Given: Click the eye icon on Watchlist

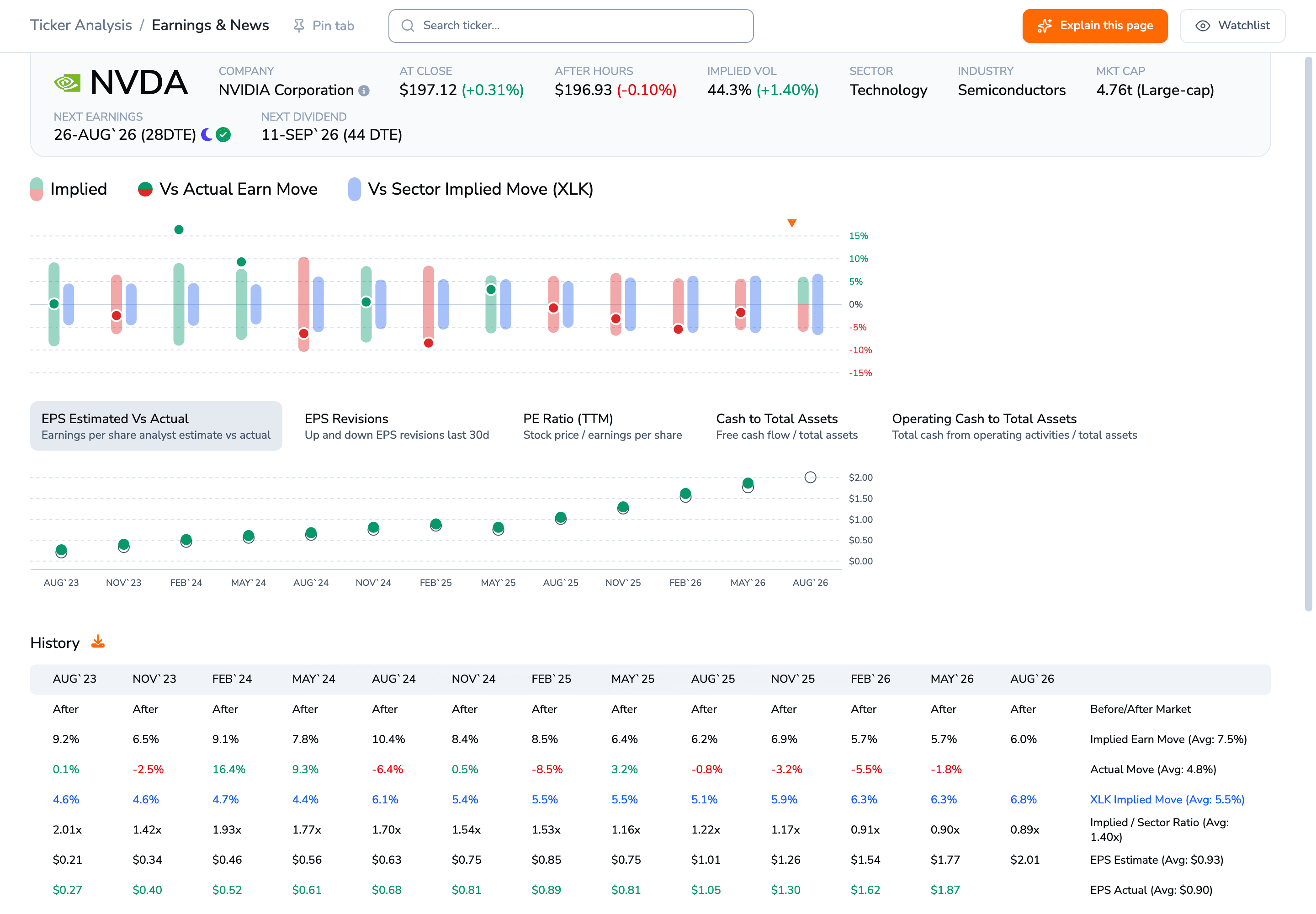Looking at the screenshot, I should point(1203,26).
